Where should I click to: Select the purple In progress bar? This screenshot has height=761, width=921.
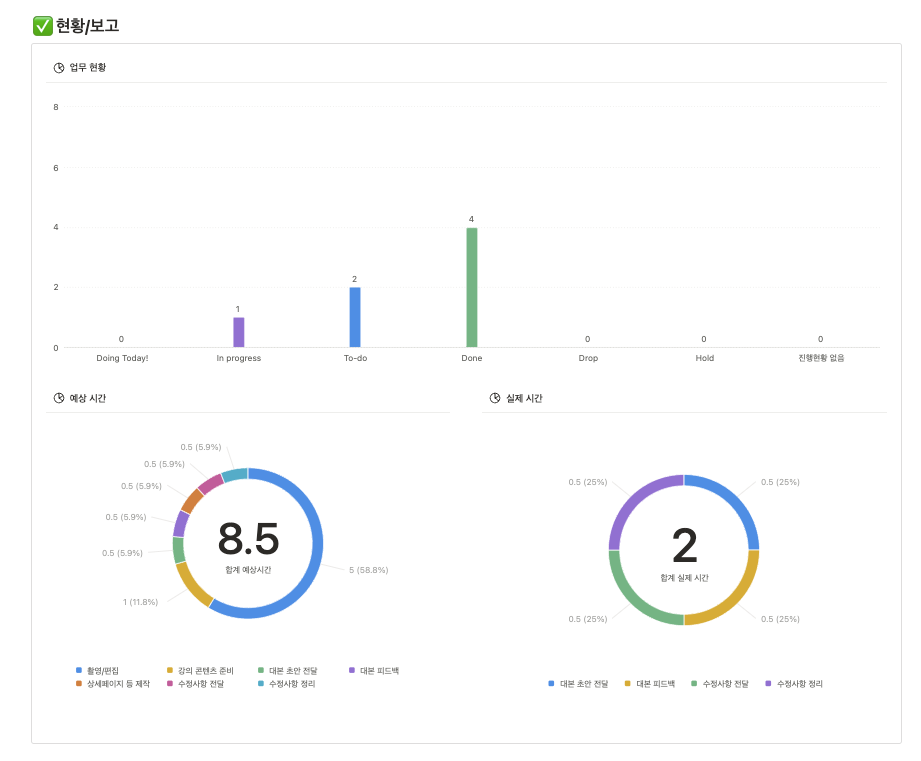pyautogui.click(x=238, y=332)
